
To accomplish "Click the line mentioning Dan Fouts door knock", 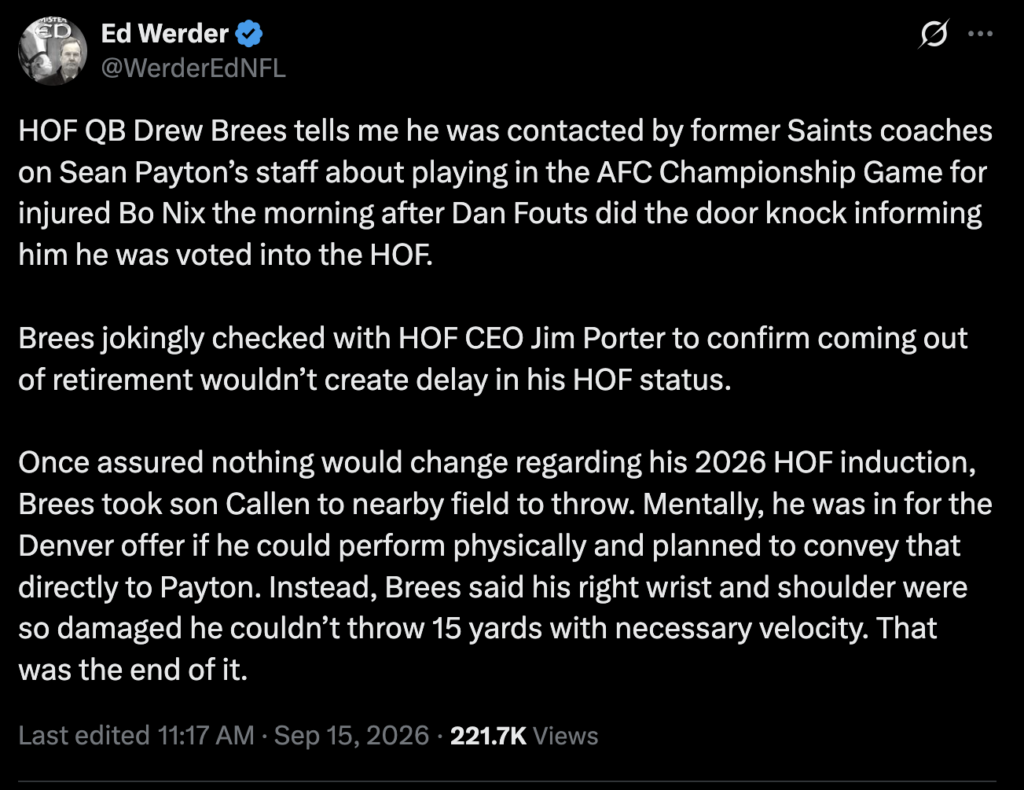I will [500, 213].
